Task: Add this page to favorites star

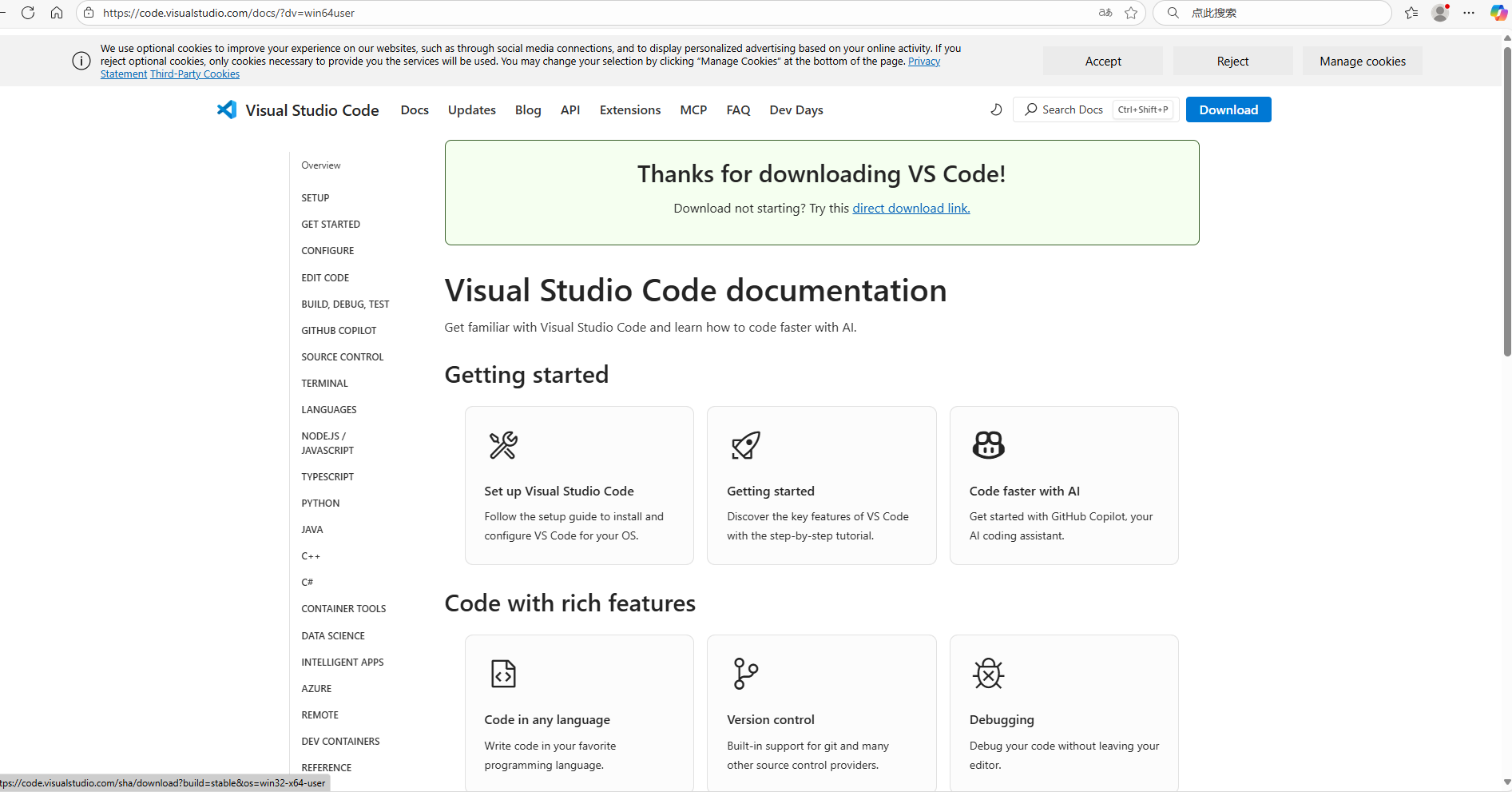Action: click(1131, 13)
